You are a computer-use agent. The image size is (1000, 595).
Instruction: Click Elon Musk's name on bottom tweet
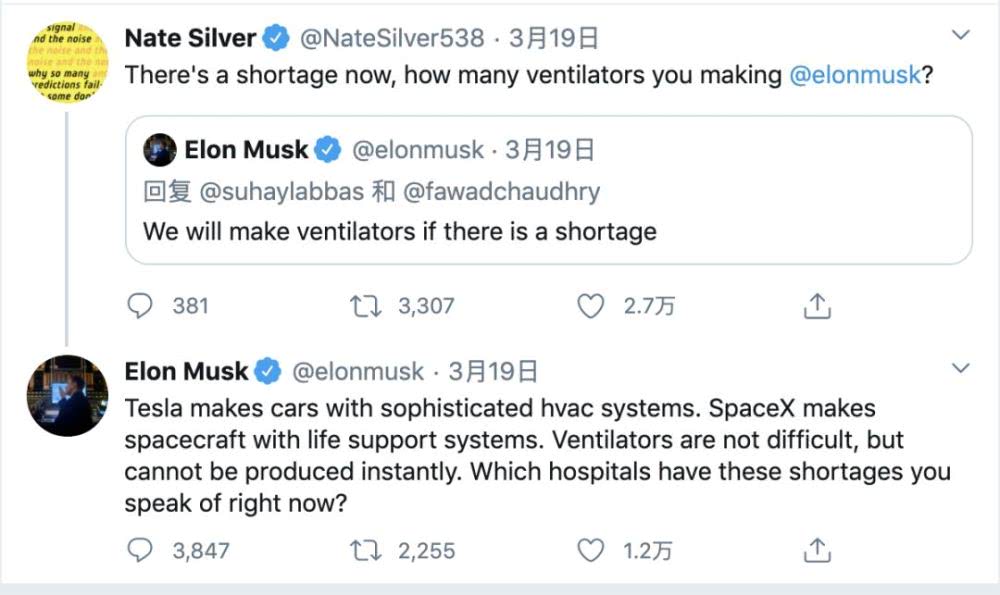coord(186,371)
